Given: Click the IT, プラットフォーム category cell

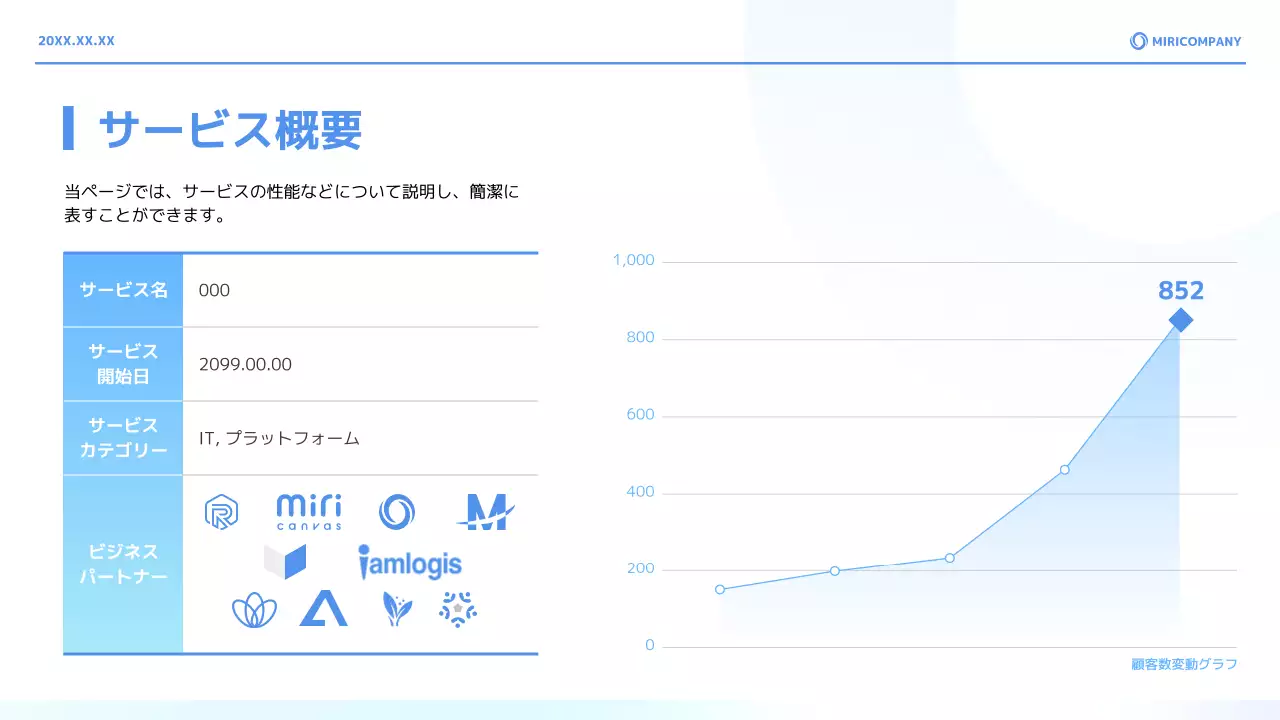Looking at the screenshot, I should [x=279, y=438].
